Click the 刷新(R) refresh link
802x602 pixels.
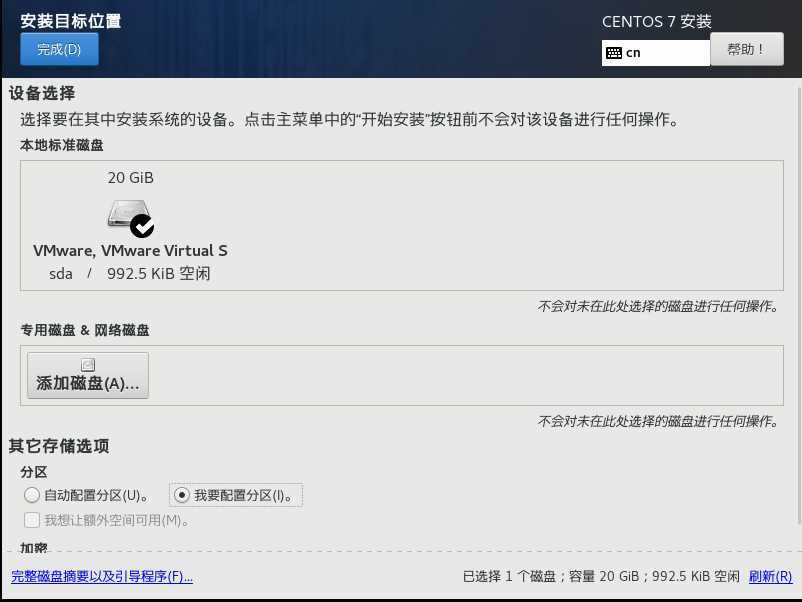[x=770, y=576]
